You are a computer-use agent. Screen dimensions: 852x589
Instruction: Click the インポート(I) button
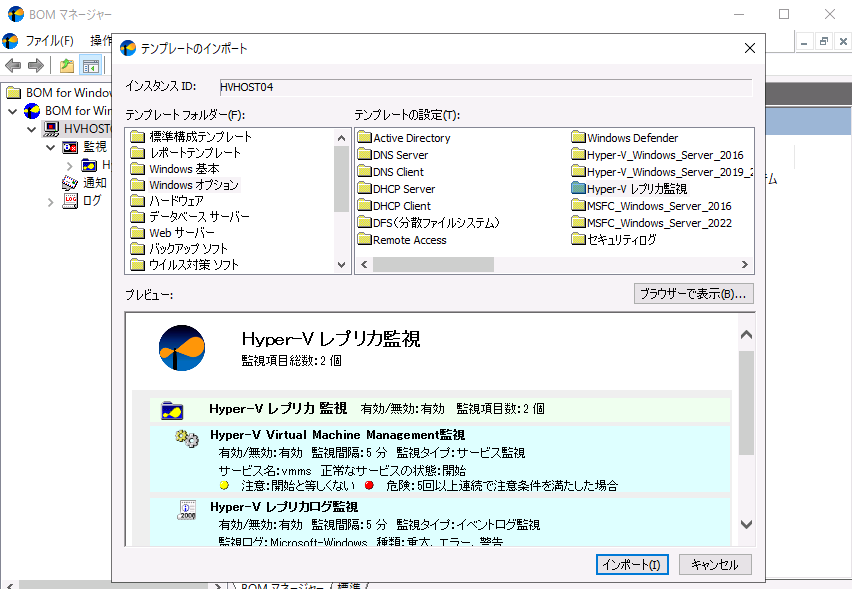632,565
